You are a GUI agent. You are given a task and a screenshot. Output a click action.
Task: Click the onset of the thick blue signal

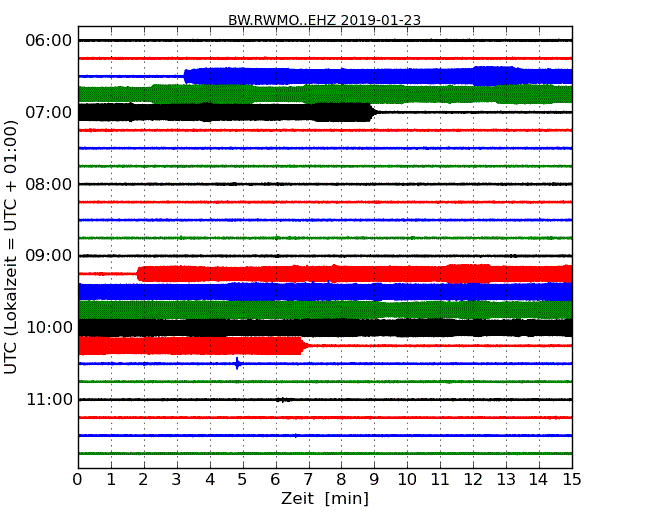[185, 76]
